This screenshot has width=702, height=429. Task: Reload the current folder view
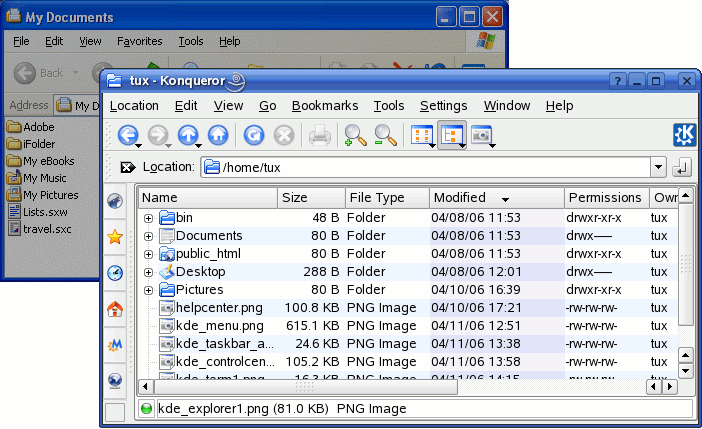pyautogui.click(x=254, y=135)
